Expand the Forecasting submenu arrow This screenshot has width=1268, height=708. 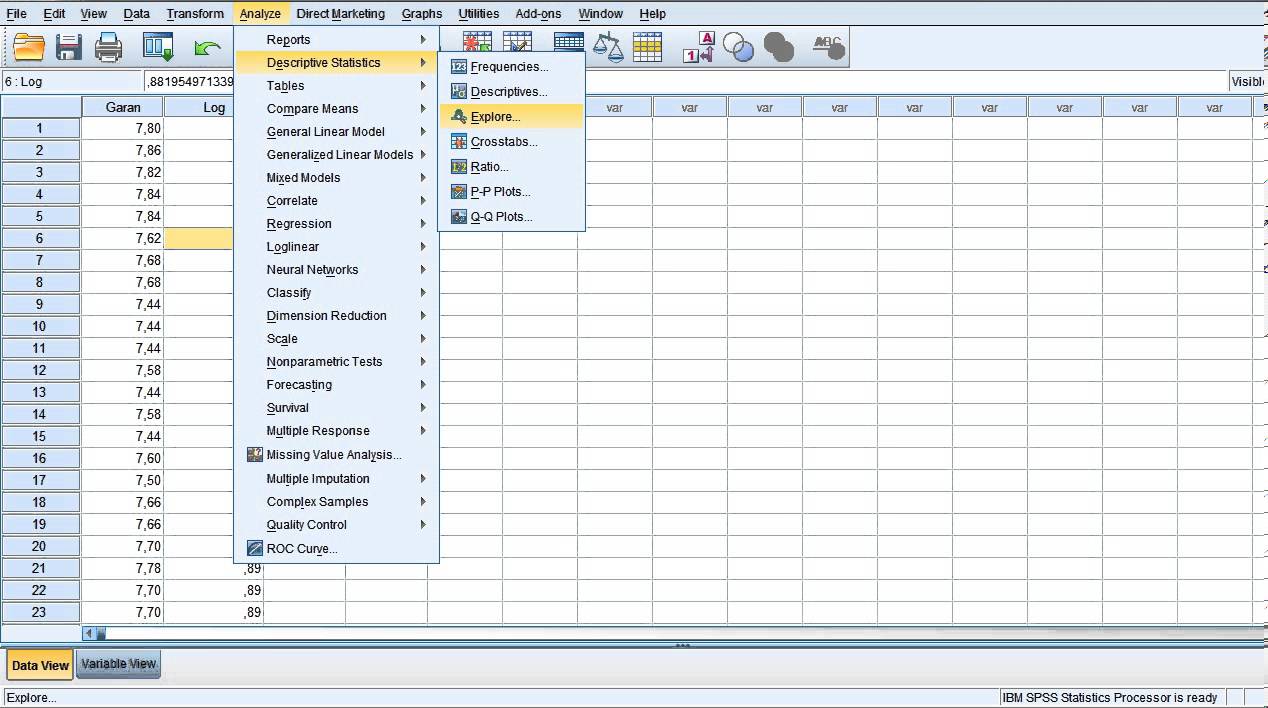tap(423, 385)
